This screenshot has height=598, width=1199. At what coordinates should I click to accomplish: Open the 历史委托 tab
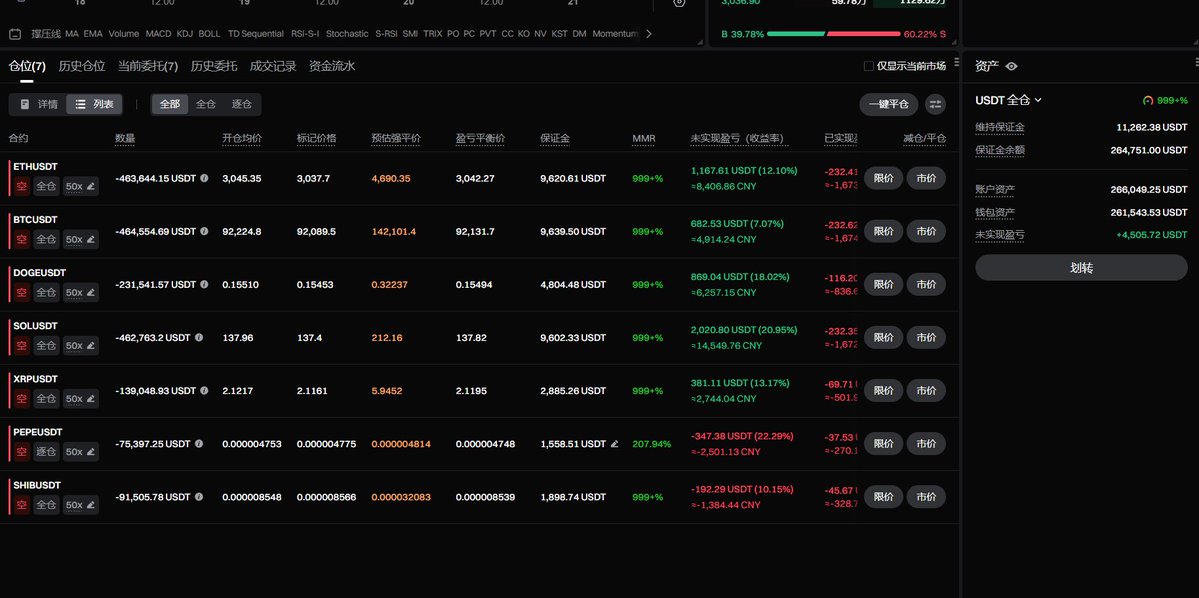pyautogui.click(x=214, y=67)
